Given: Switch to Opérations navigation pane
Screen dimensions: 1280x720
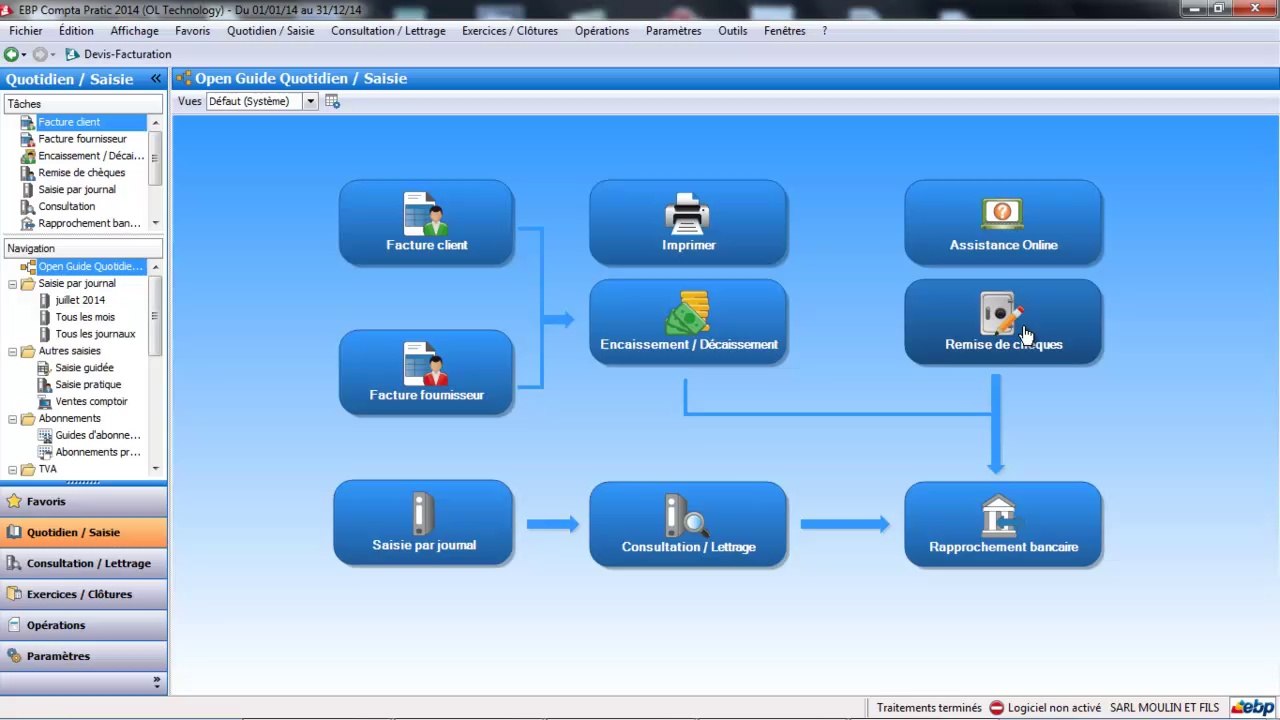Looking at the screenshot, I should pos(84,626).
